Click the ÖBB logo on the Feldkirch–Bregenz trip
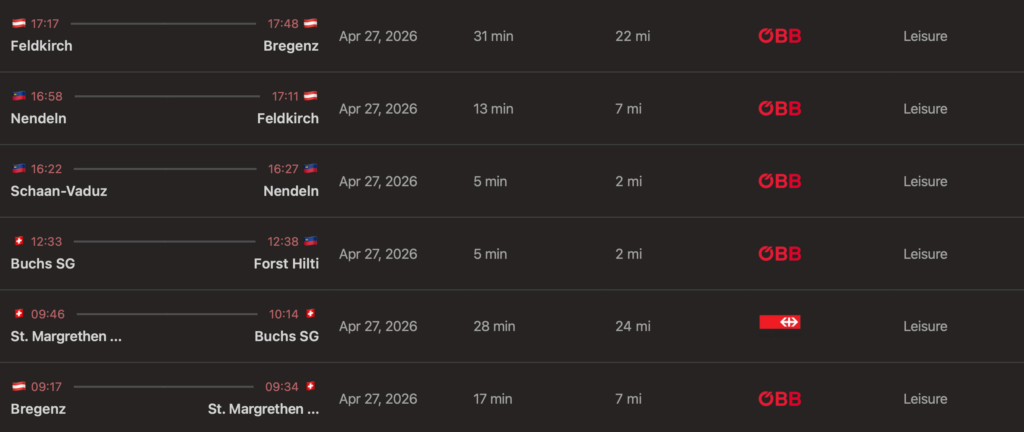1024x432 pixels. click(x=780, y=36)
